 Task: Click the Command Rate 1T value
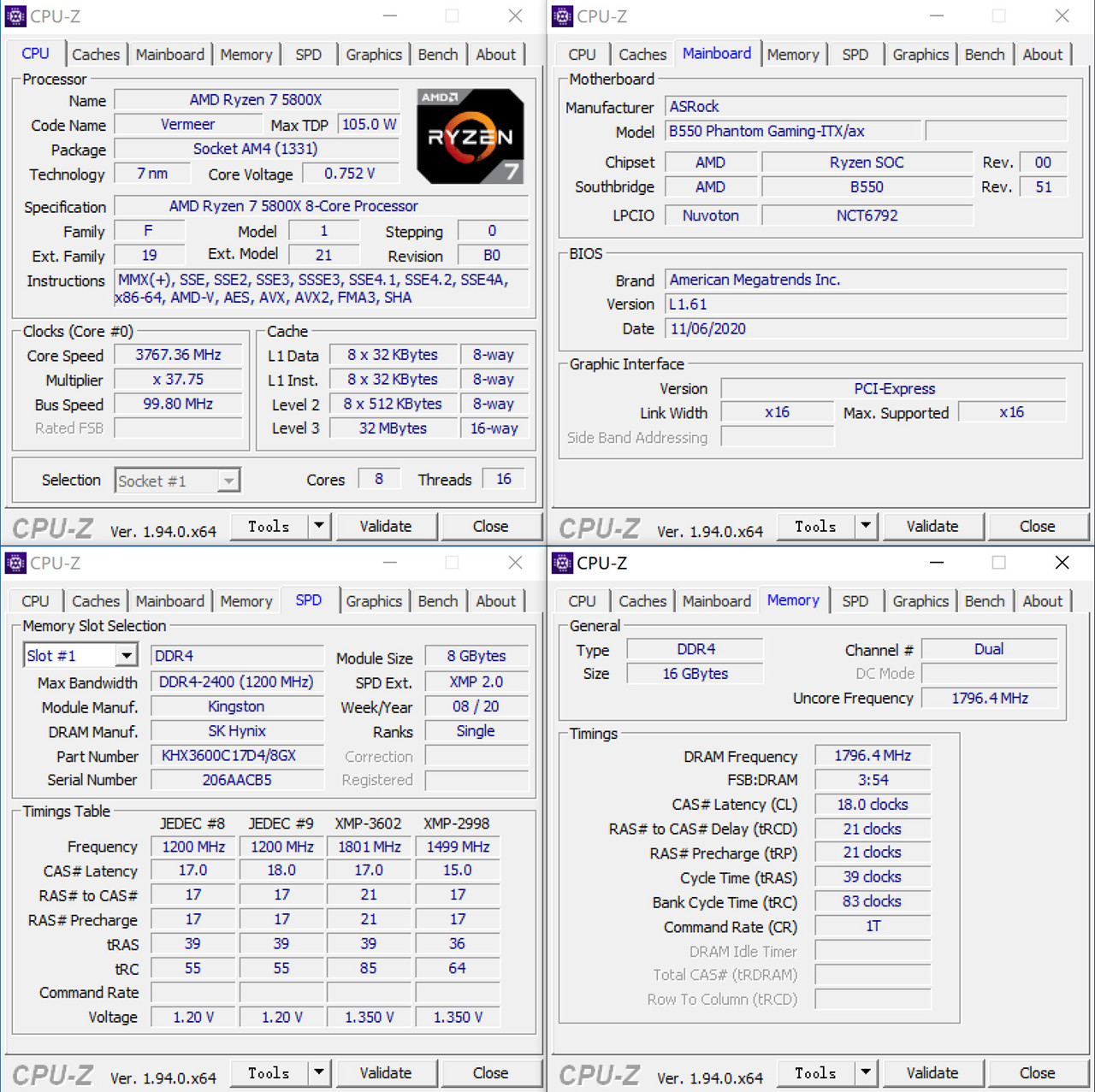click(x=873, y=926)
